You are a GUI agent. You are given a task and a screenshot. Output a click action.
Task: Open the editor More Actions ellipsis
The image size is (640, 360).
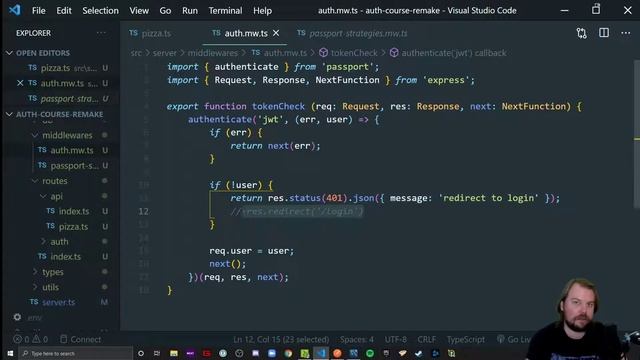(625, 33)
